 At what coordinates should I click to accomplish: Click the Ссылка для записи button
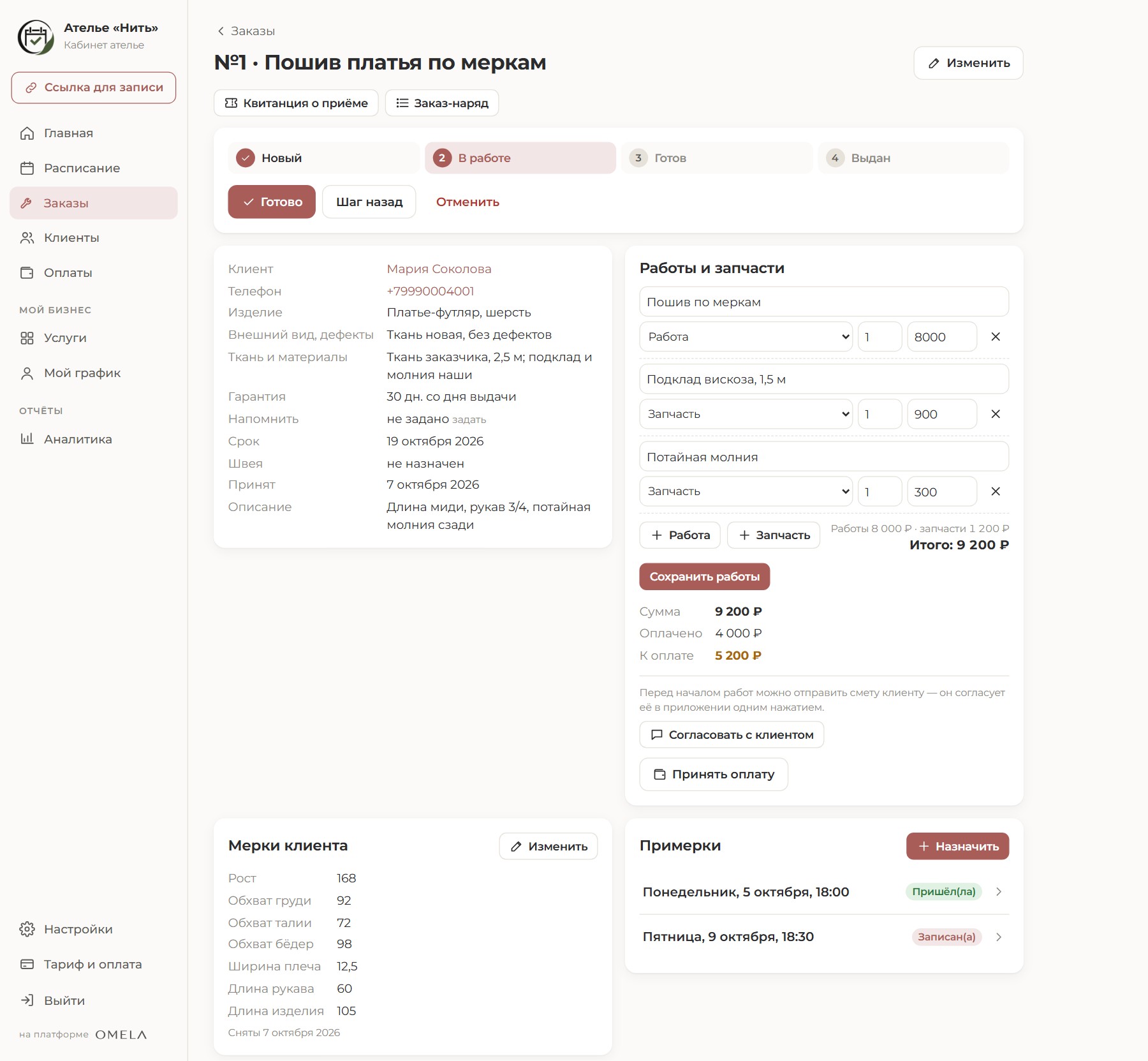[94, 88]
